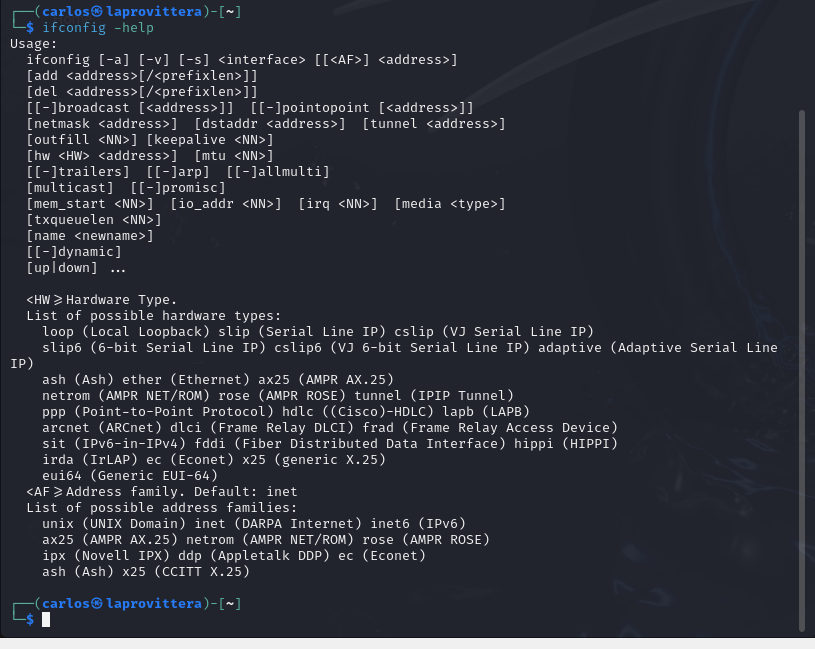Click the terminal's vertical scrollbar thumb
This screenshot has width=815, height=649.
[x=801, y=371]
